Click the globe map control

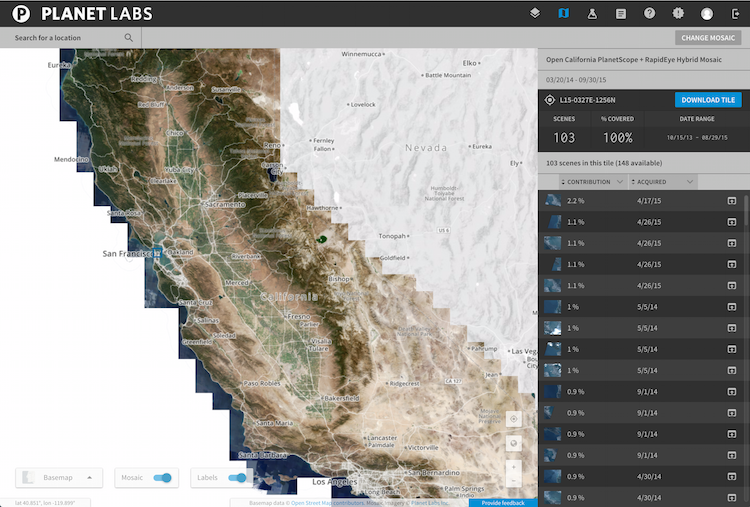(514, 443)
